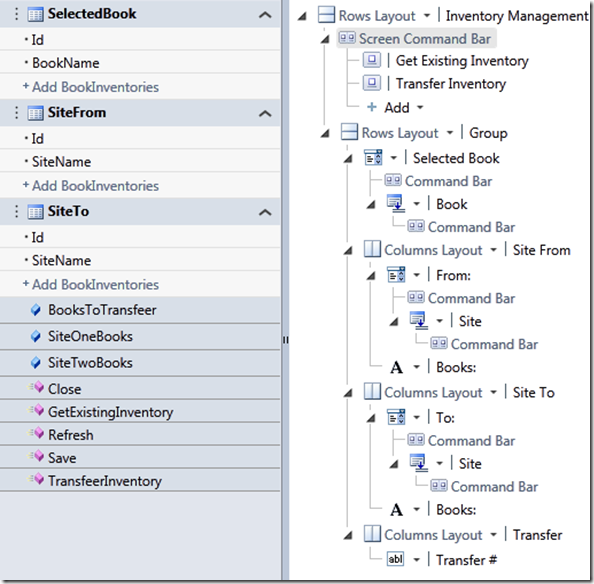Screen dimensions: 594x584
Task: Open the Columns Layout dropdown for Site To
Action: (x=493, y=392)
